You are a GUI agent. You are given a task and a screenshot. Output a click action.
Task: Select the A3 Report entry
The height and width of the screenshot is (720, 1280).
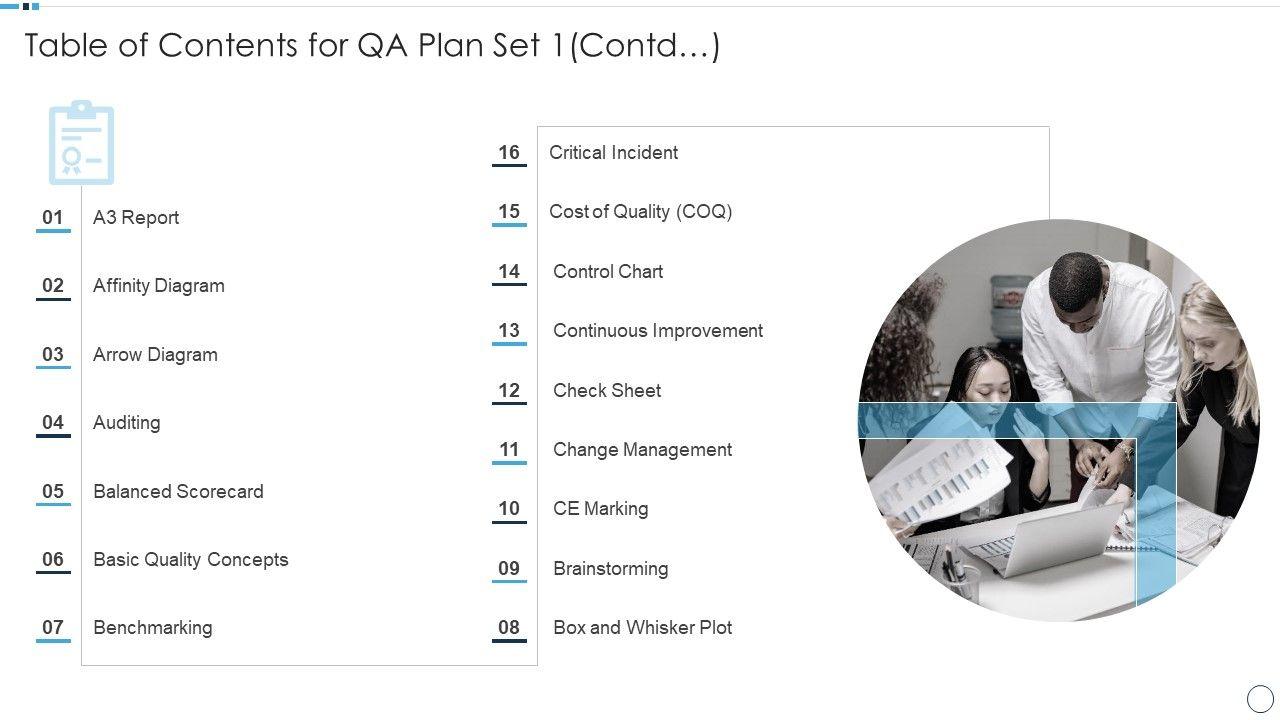tap(136, 218)
